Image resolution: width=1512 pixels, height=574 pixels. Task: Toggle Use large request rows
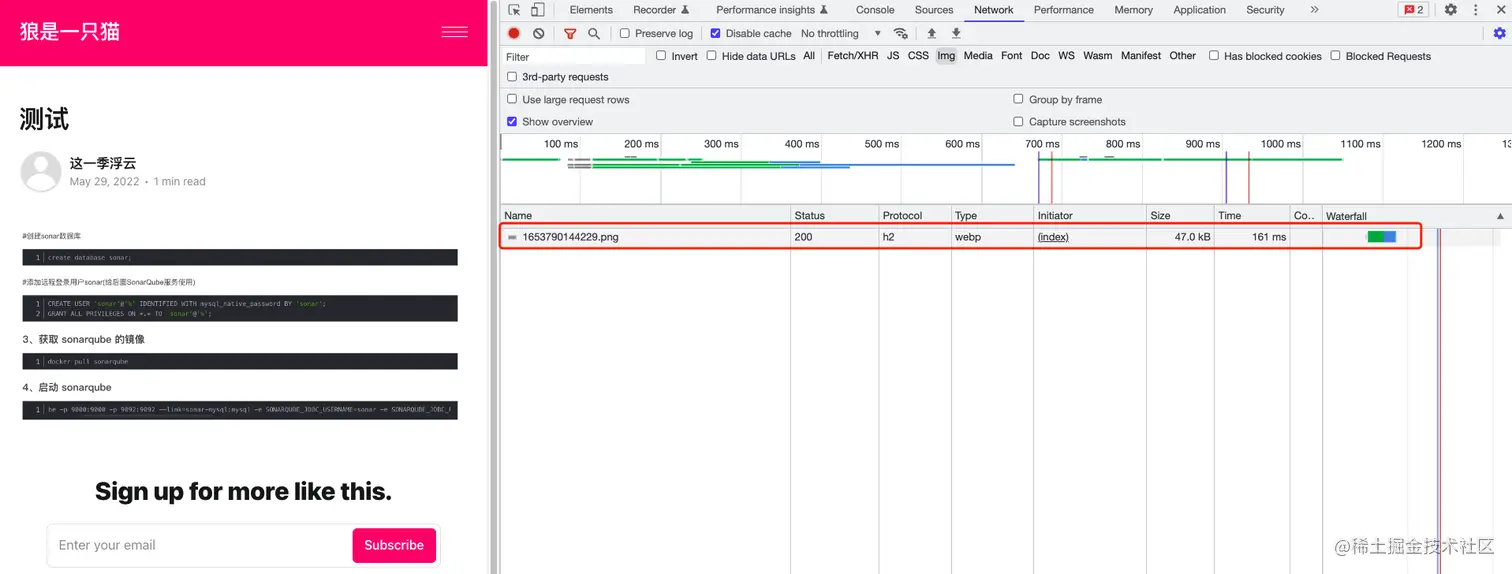click(512, 99)
